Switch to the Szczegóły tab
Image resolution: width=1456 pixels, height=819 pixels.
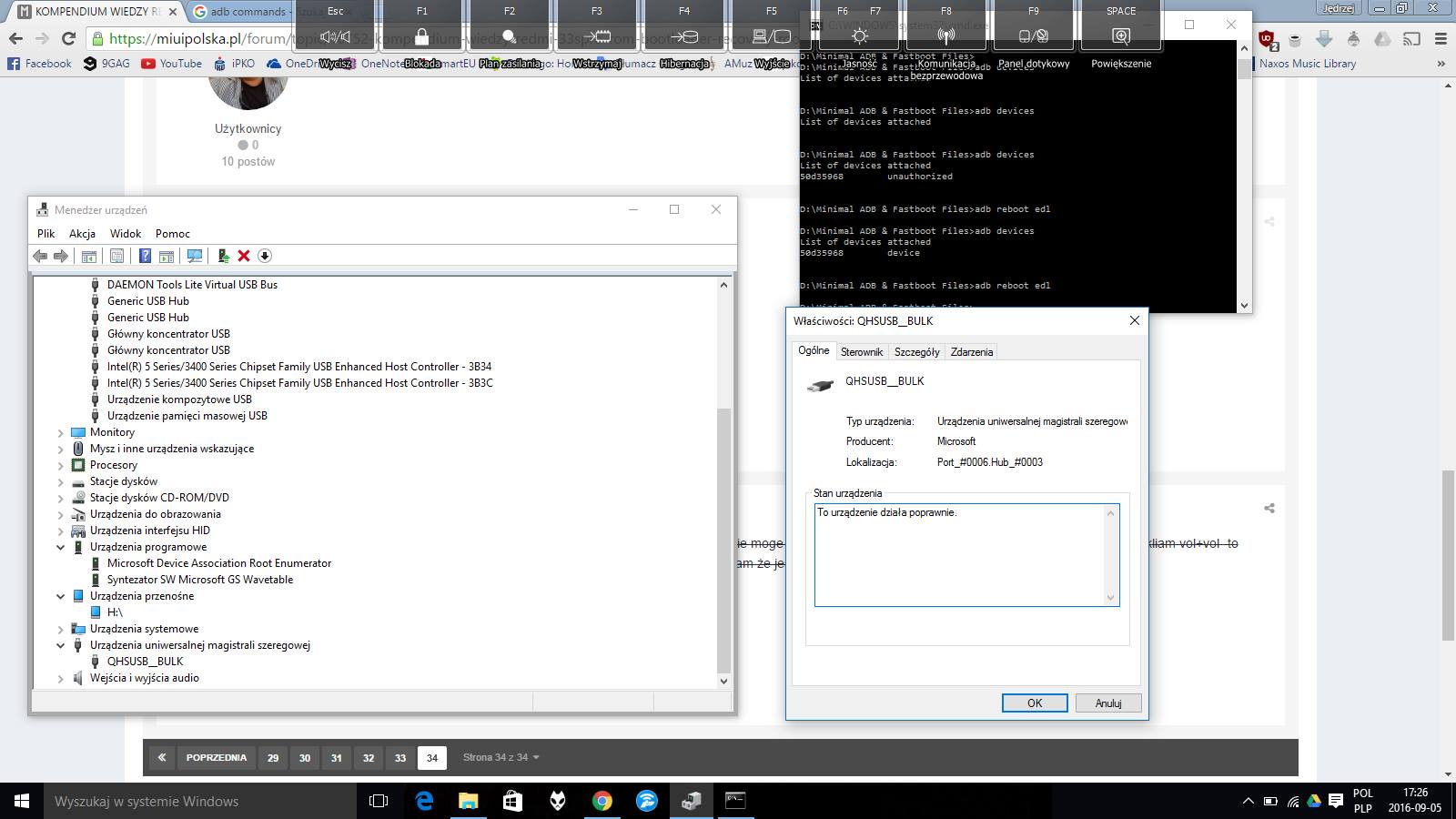click(x=916, y=352)
